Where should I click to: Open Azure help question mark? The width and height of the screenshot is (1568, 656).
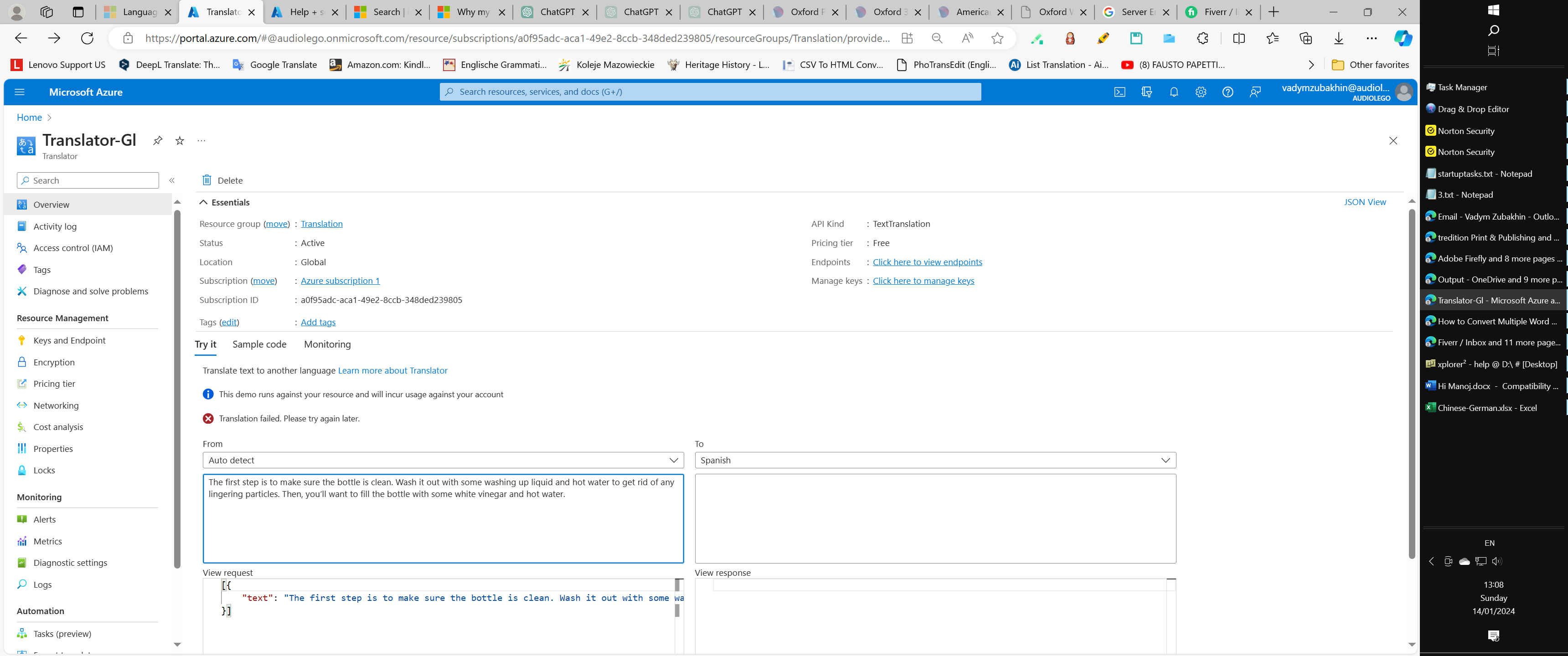1228,92
